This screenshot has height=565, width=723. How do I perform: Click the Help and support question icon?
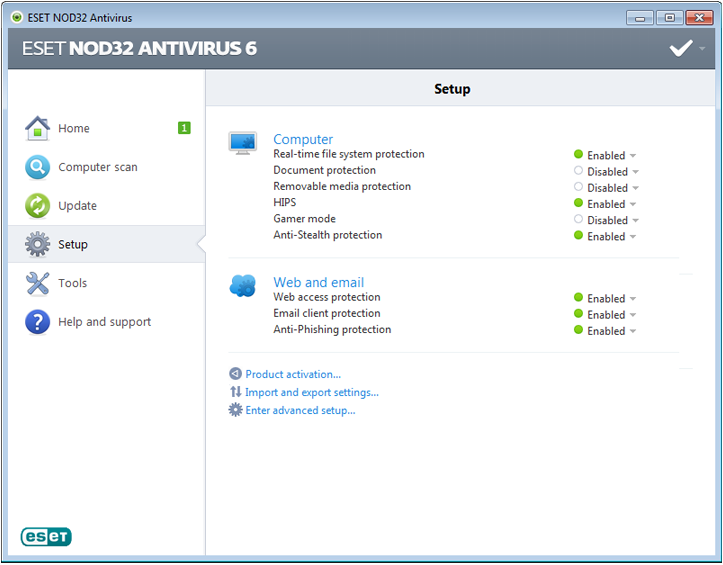tap(37, 322)
